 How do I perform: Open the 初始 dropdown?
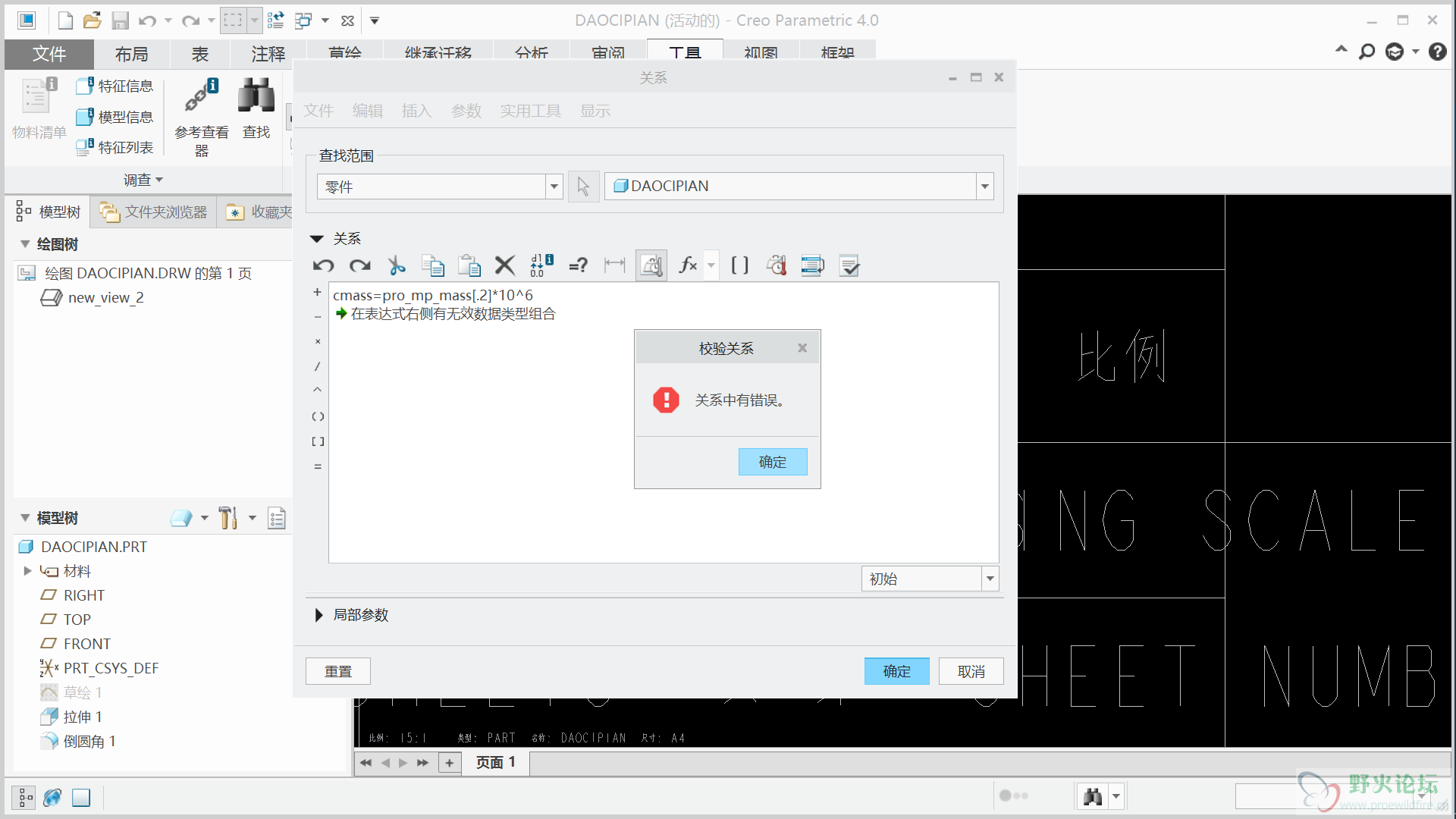(990, 579)
